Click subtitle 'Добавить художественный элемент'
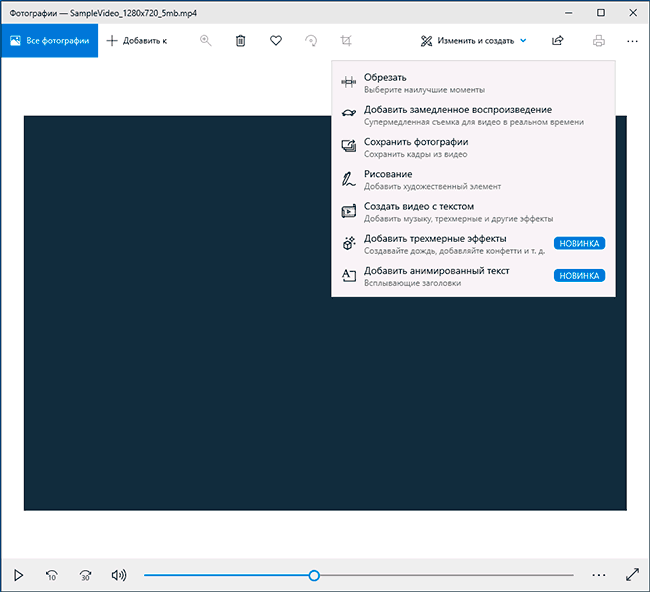Image resolution: width=650 pixels, height=592 pixels. (x=432, y=187)
